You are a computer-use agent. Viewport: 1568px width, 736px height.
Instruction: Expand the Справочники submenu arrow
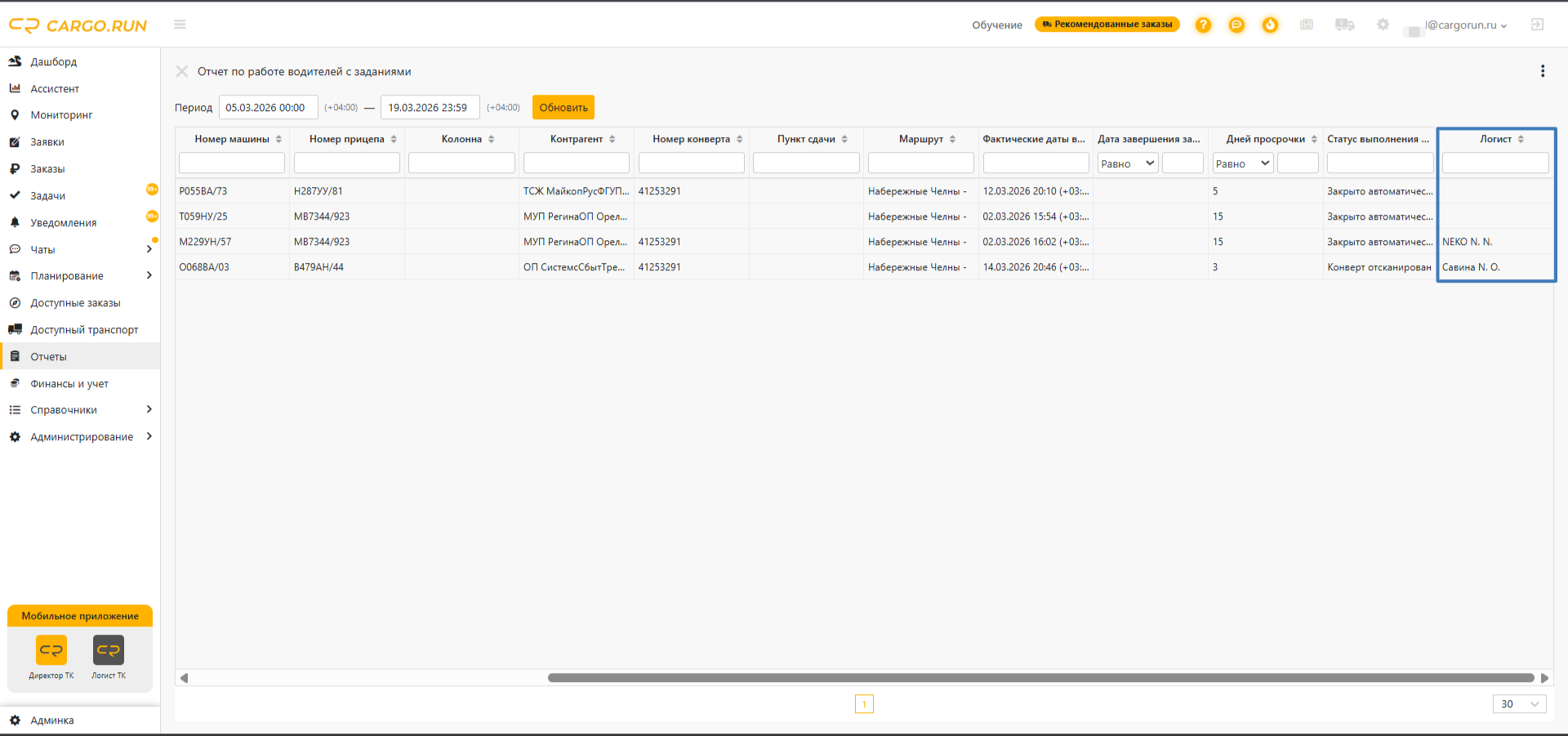click(149, 409)
